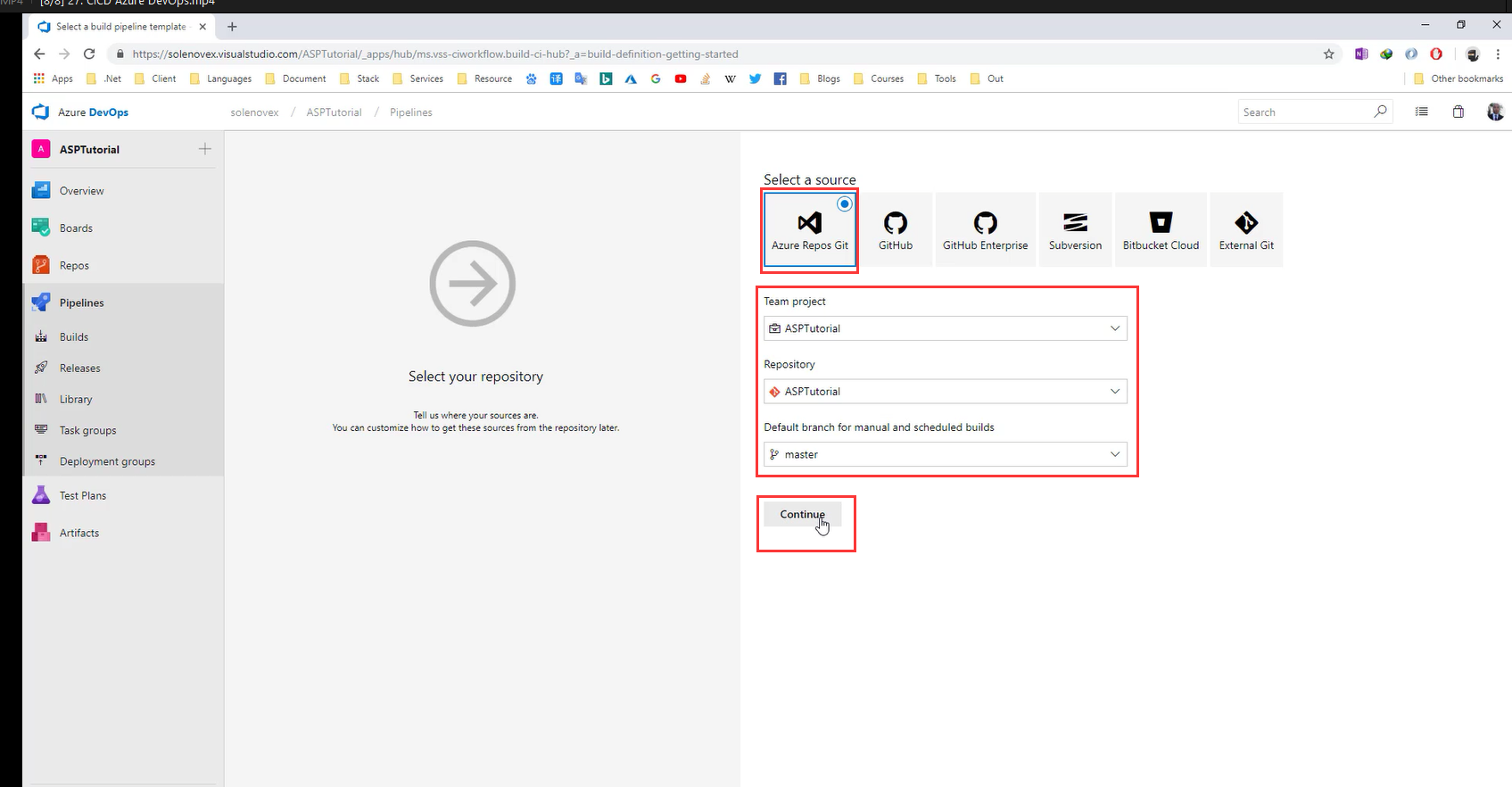Expand the default branch dropdown
The width and height of the screenshot is (1512, 787).
946,454
